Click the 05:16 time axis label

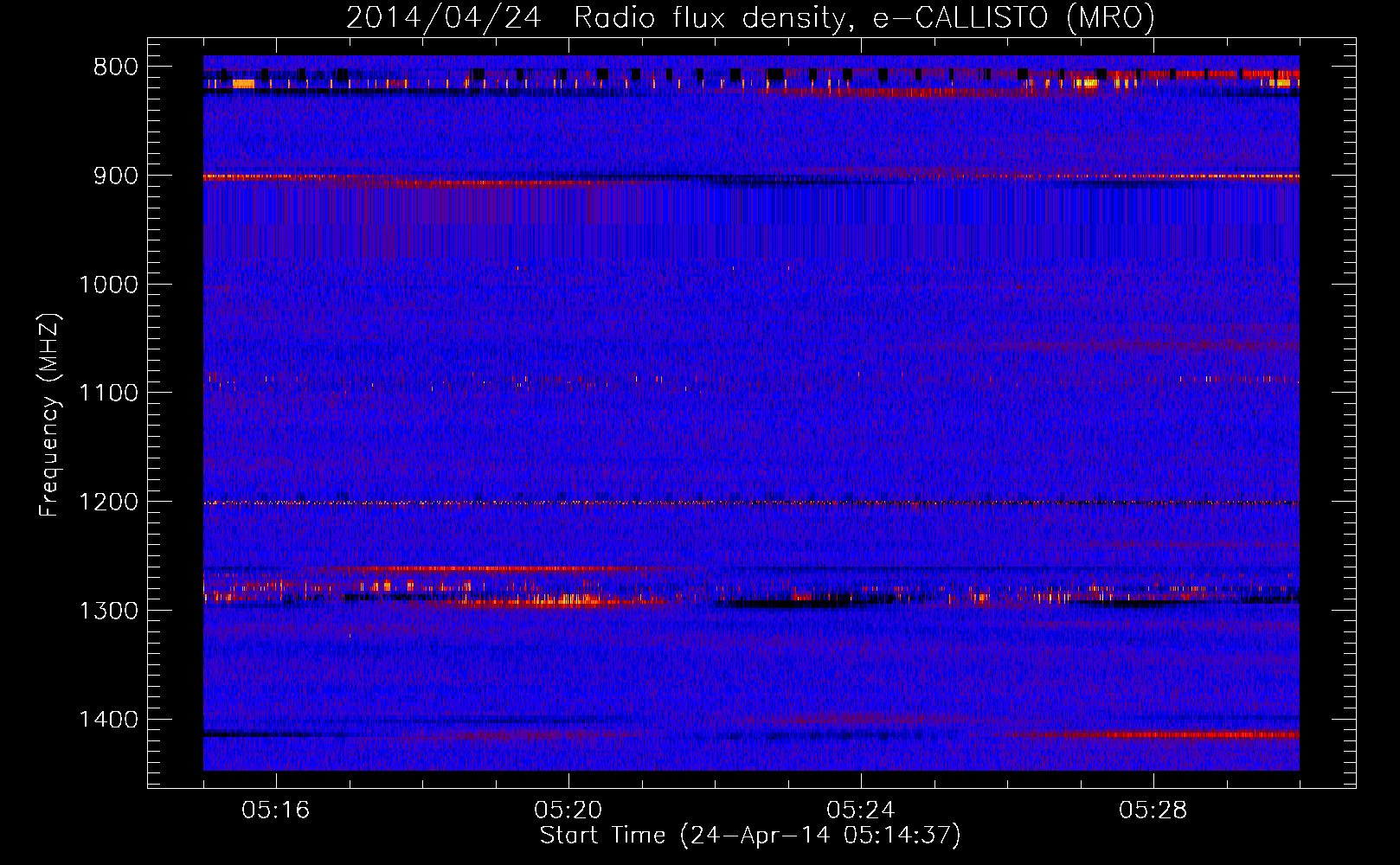[x=275, y=811]
